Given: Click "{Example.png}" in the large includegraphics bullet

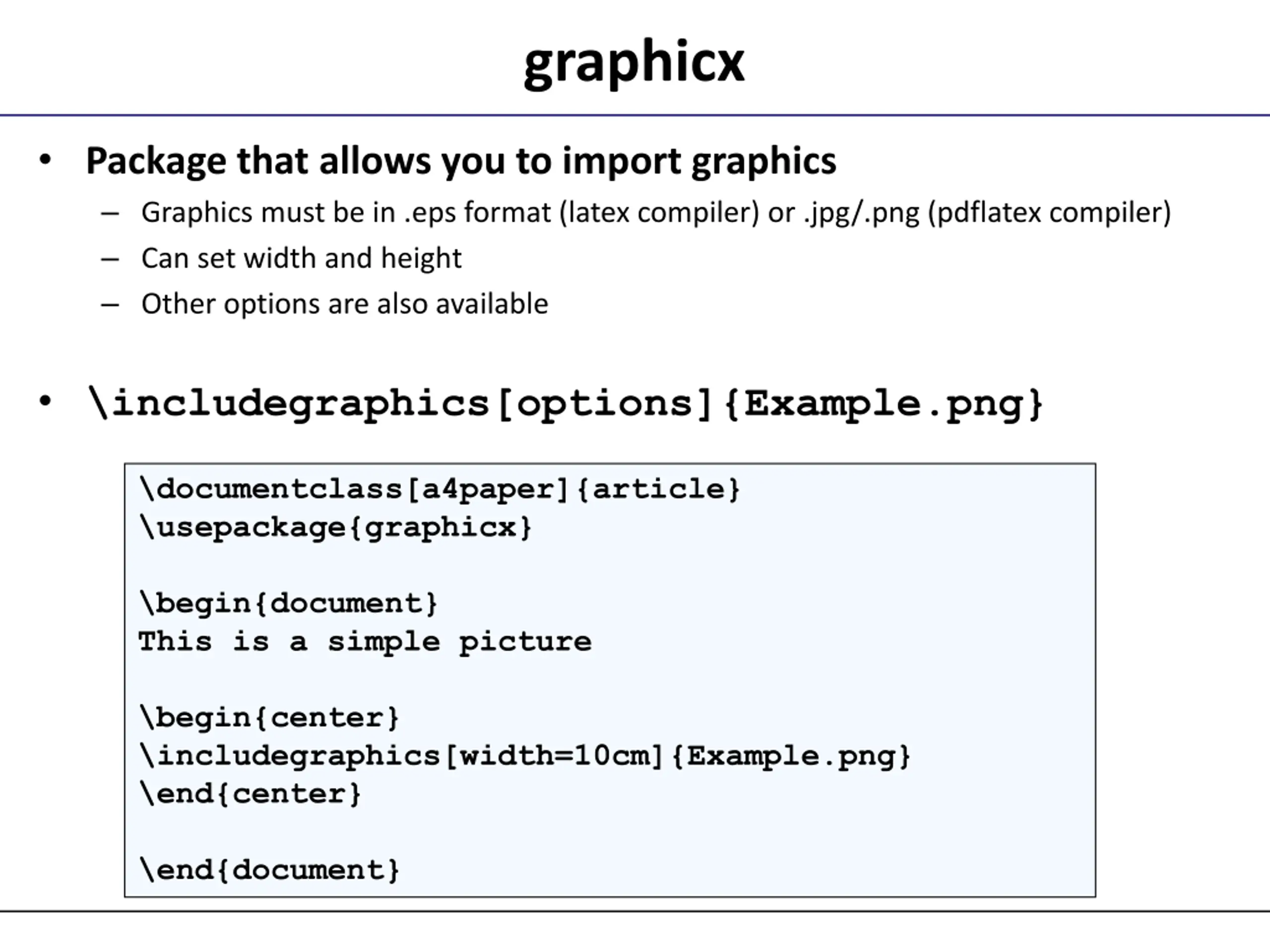Looking at the screenshot, I should (883, 404).
